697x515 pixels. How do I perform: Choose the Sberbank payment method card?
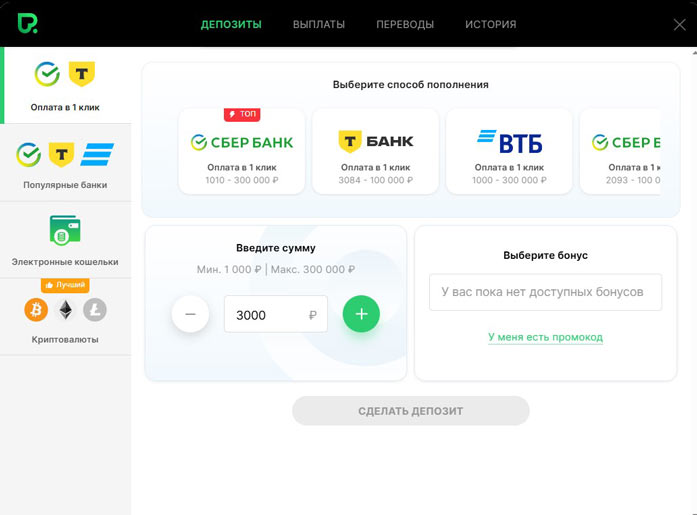click(x=241, y=151)
